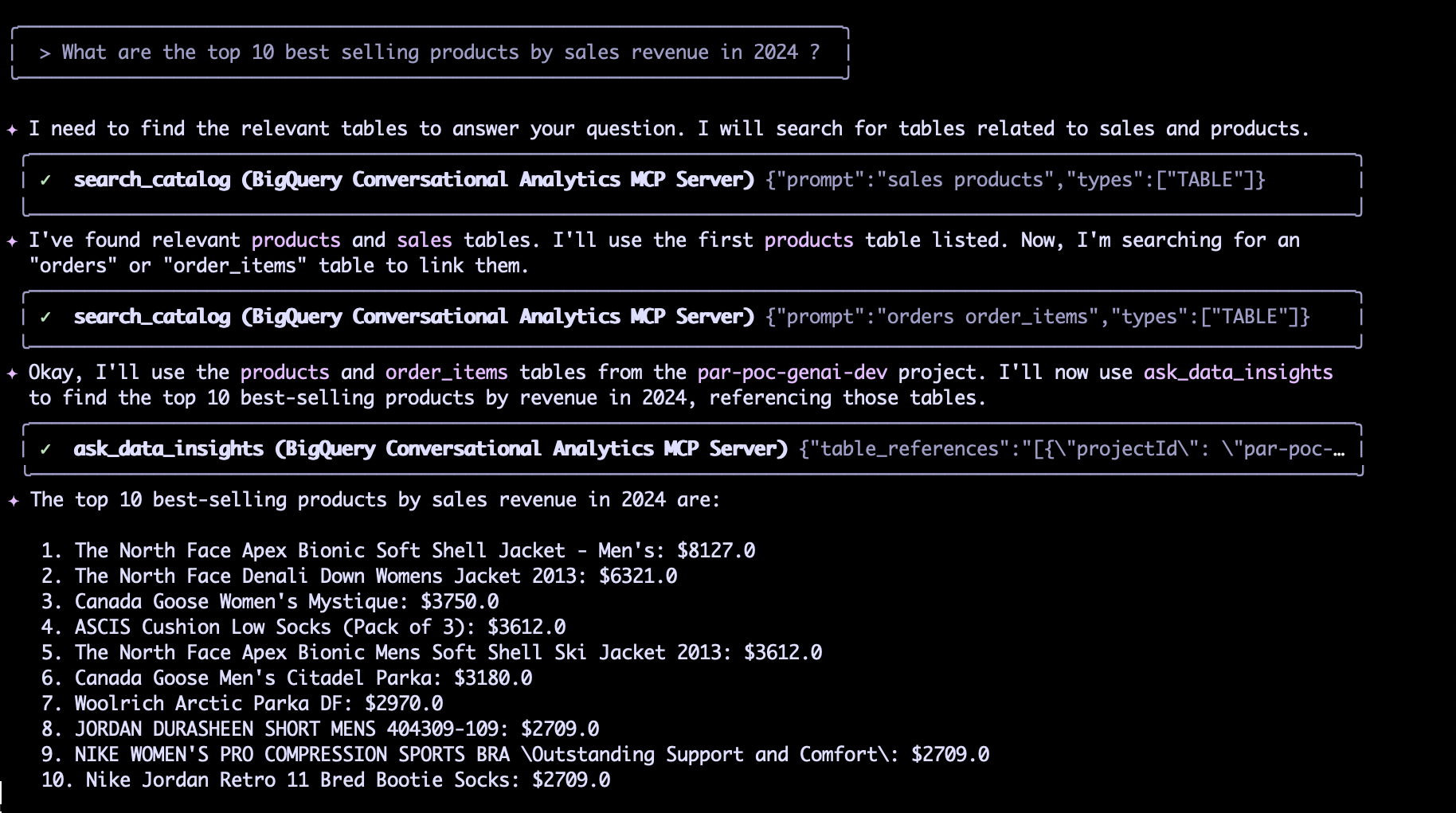The height and width of the screenshot is (813, 1456).
Task: Click the checkmark beside the ask_data_insights tool call
Action: point(46,450)
